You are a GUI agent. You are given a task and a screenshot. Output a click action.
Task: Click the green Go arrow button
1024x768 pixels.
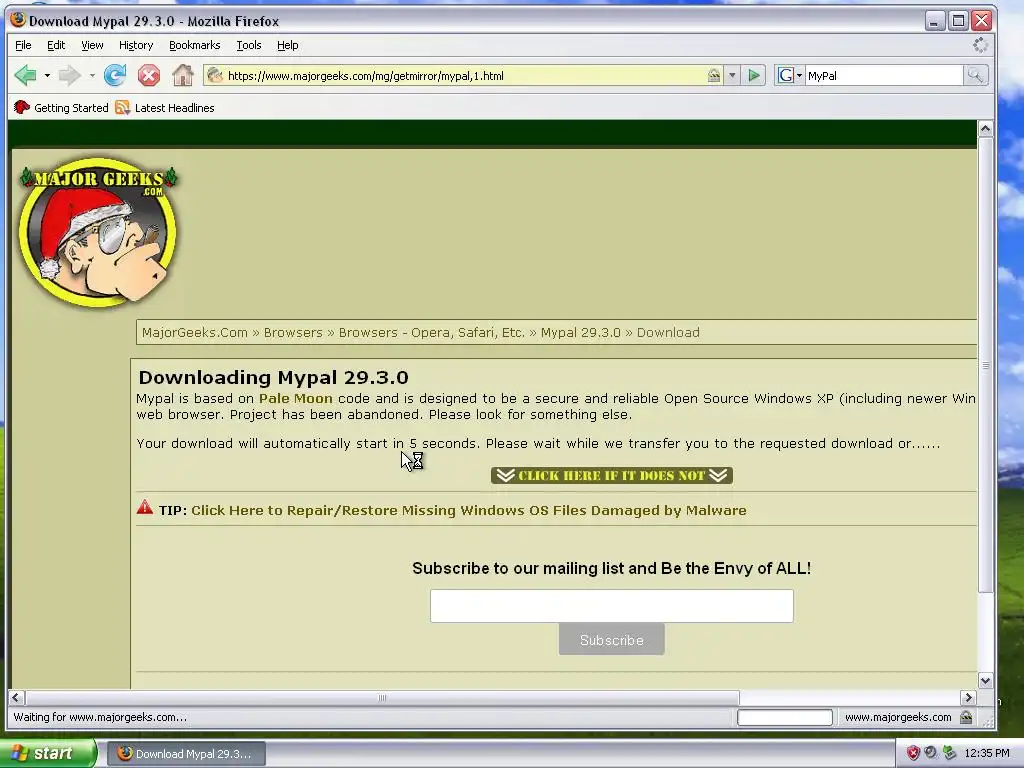coord(754,76)
